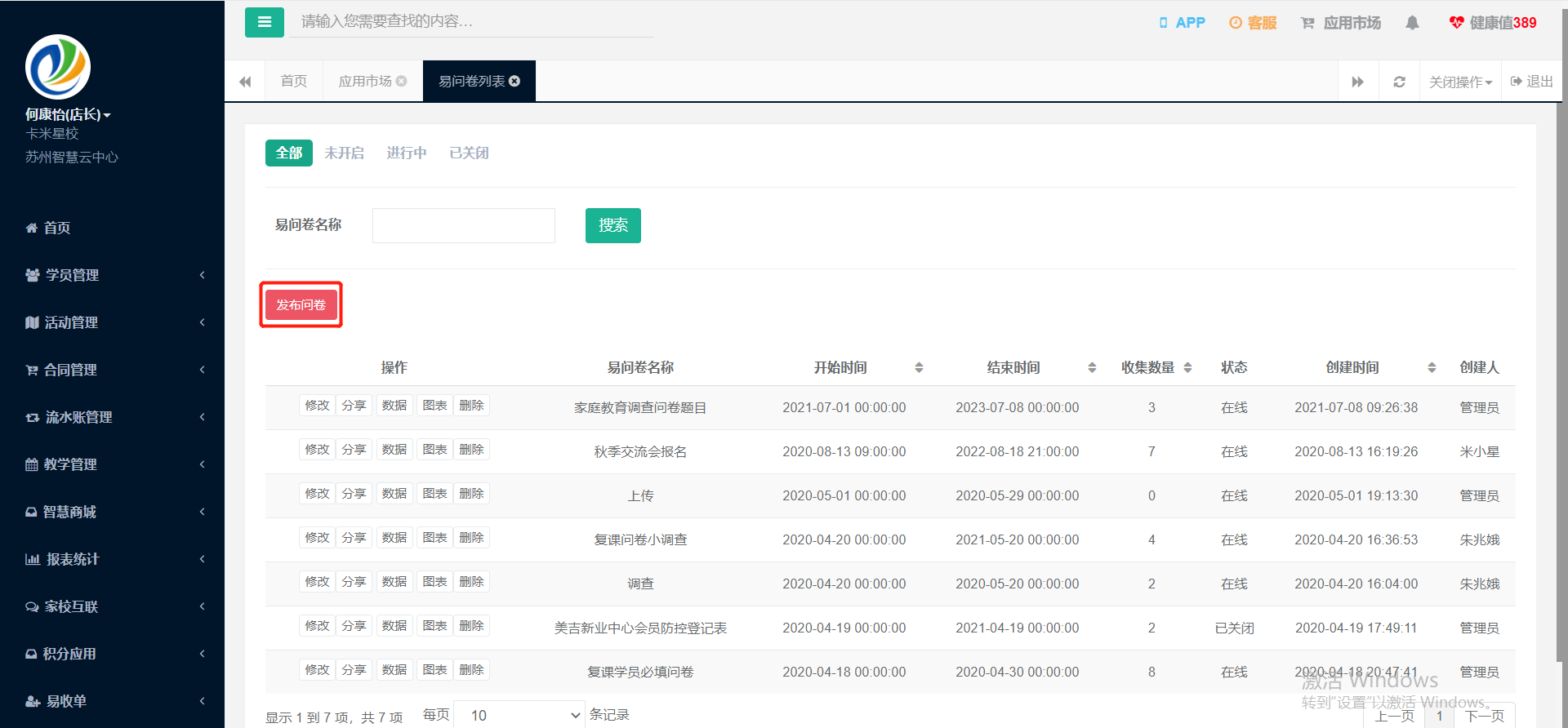Close the 应用市场 tab
The image size is (1568, 728).
coord(402,81)
